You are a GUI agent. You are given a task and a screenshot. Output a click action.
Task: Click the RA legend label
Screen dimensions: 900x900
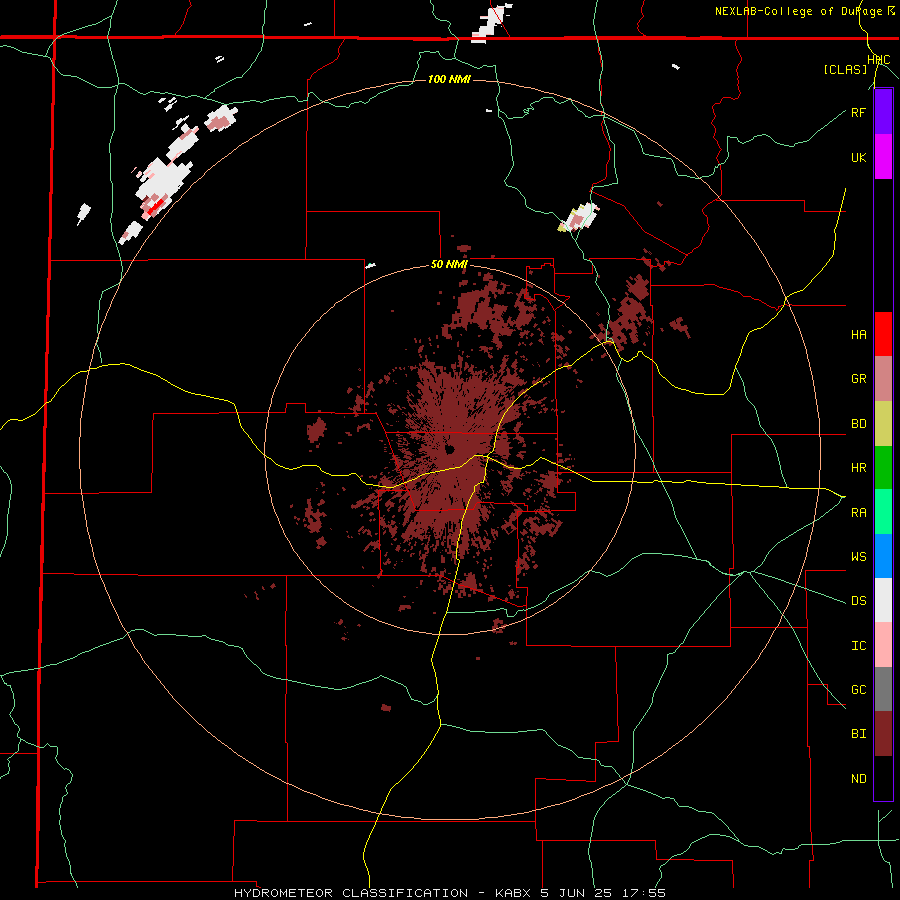tap(858, 513)
